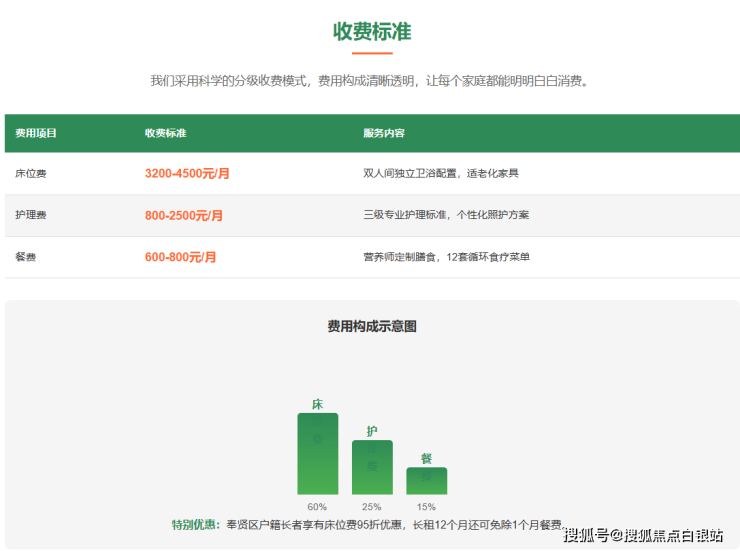Image resolution: width=740 pixels, height=551 pixels.
Task: Select the 服务内容 column header
Action: click(384, 133)
